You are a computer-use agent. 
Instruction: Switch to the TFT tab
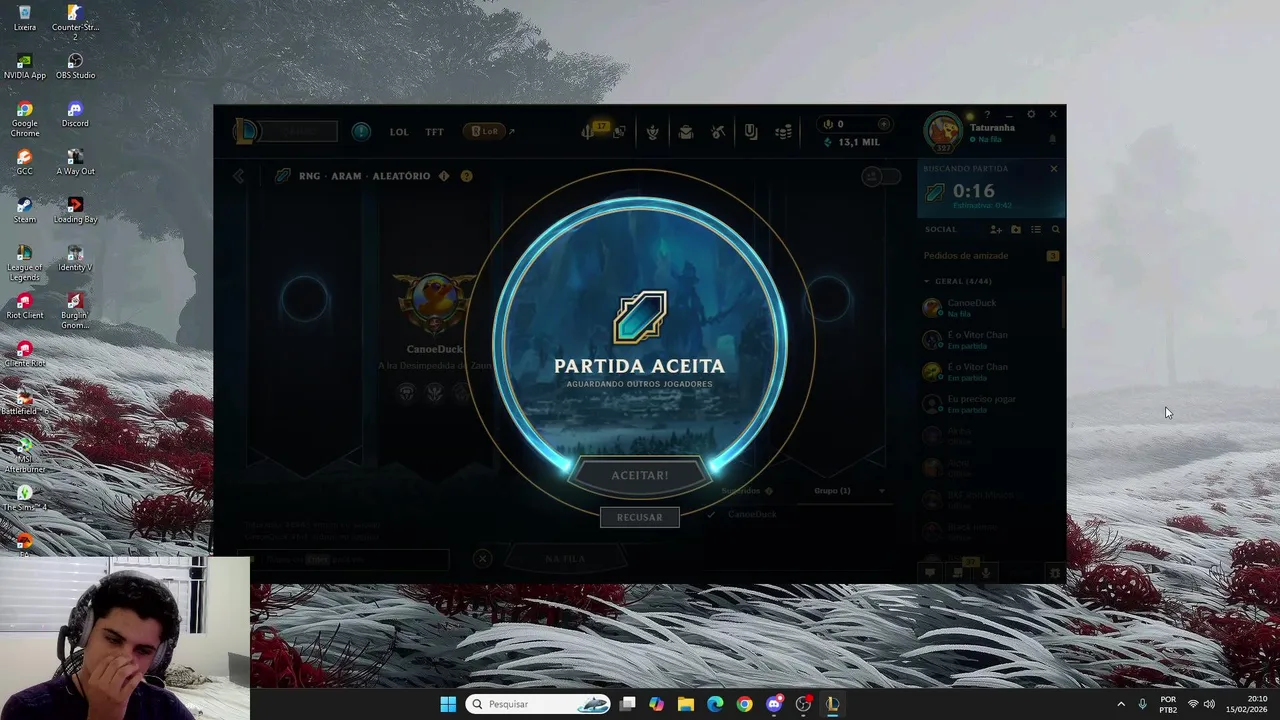(434, 132)
